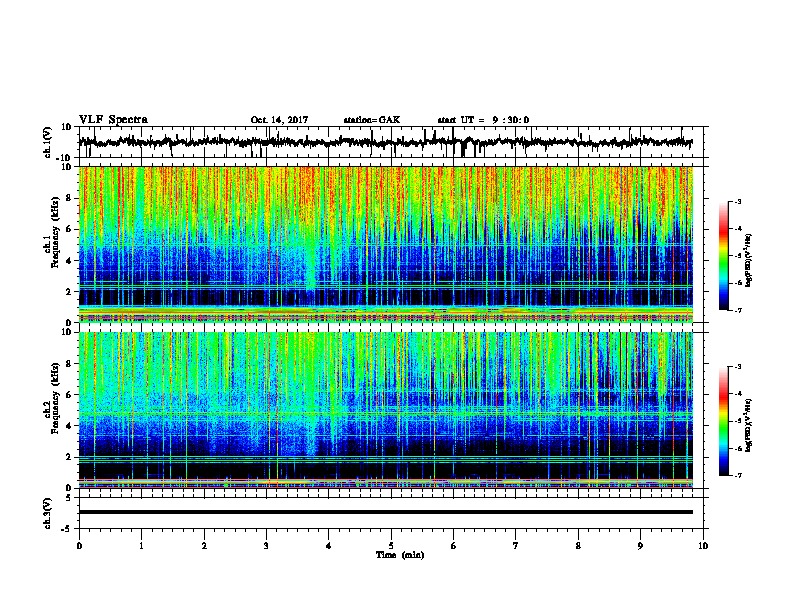Click the ch.2 spectrogram color scale bar

(x=723, y=421)
